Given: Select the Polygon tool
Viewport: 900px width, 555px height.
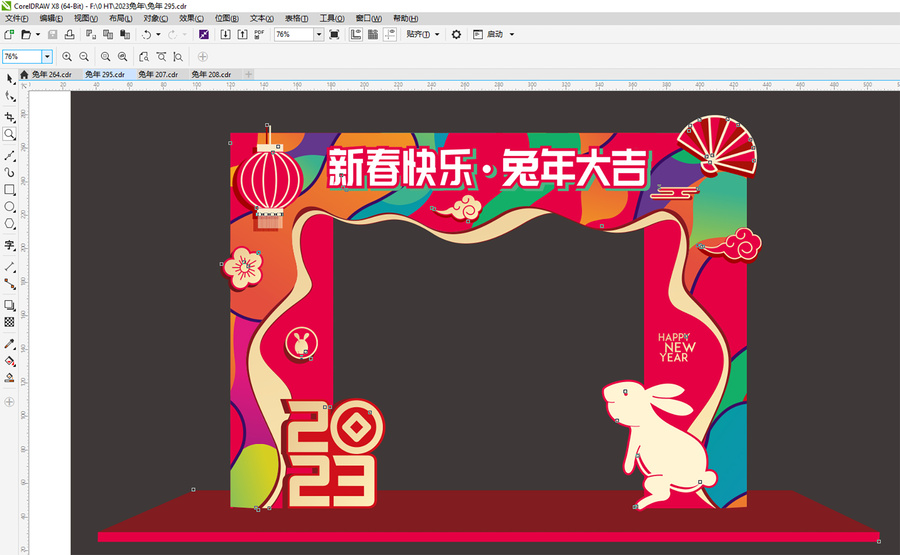Looking at the screenshot, I should pos(9,223).
